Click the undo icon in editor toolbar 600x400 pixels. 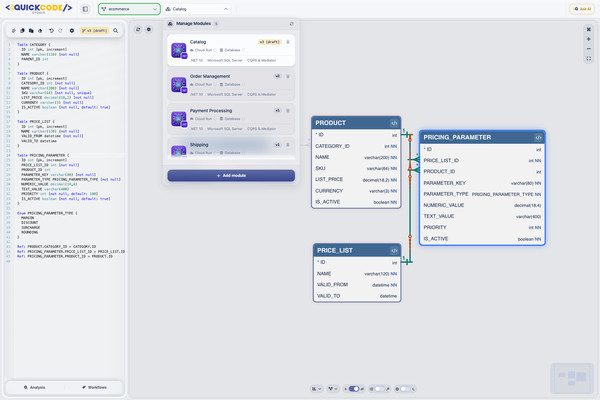[51, 31]
